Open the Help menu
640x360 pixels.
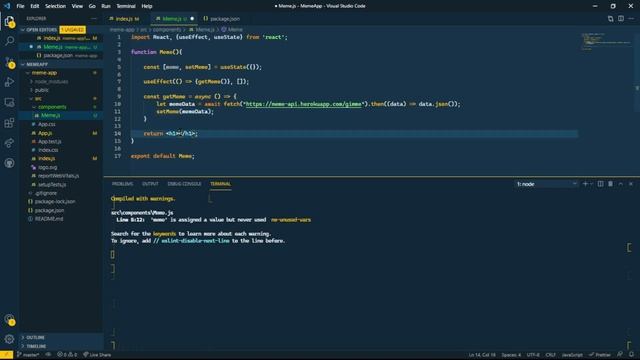point(147,6)
